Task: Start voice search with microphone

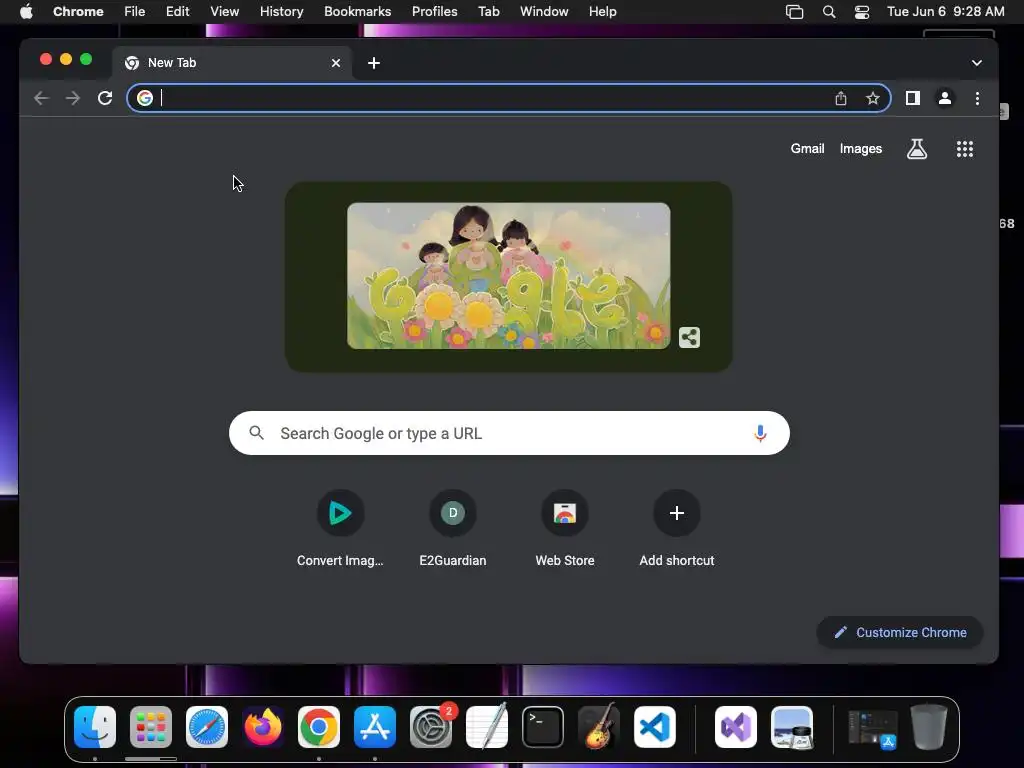Action: (760, 433)
